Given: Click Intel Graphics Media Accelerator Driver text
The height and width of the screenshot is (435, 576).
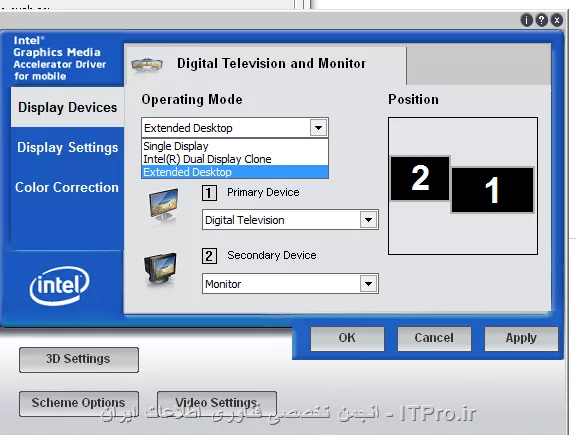Looking at the screenshot, I should 60,58.
